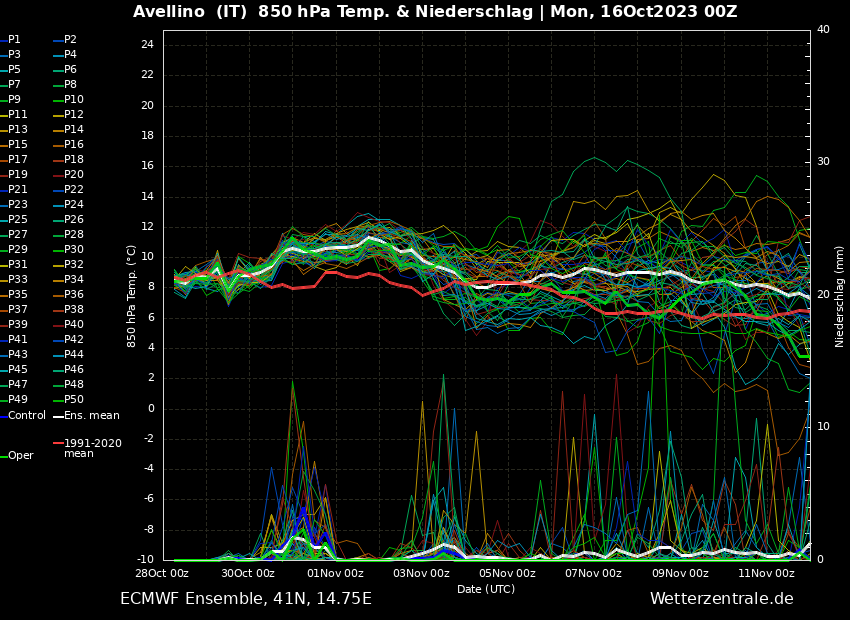Select the P12 legend label
Image resolution: width=850 pixels, height=620 pixels.
pyautogui.click(x=74, y=115)
